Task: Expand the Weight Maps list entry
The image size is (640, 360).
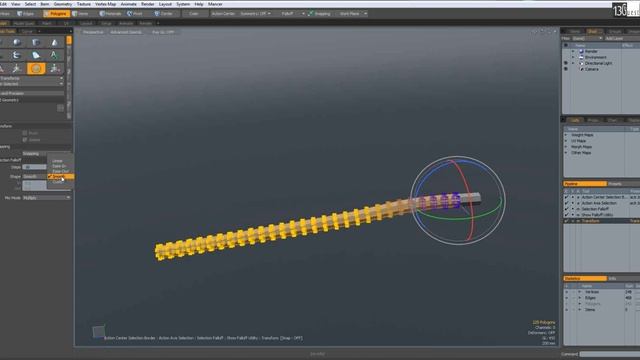Action: (566, 135)
